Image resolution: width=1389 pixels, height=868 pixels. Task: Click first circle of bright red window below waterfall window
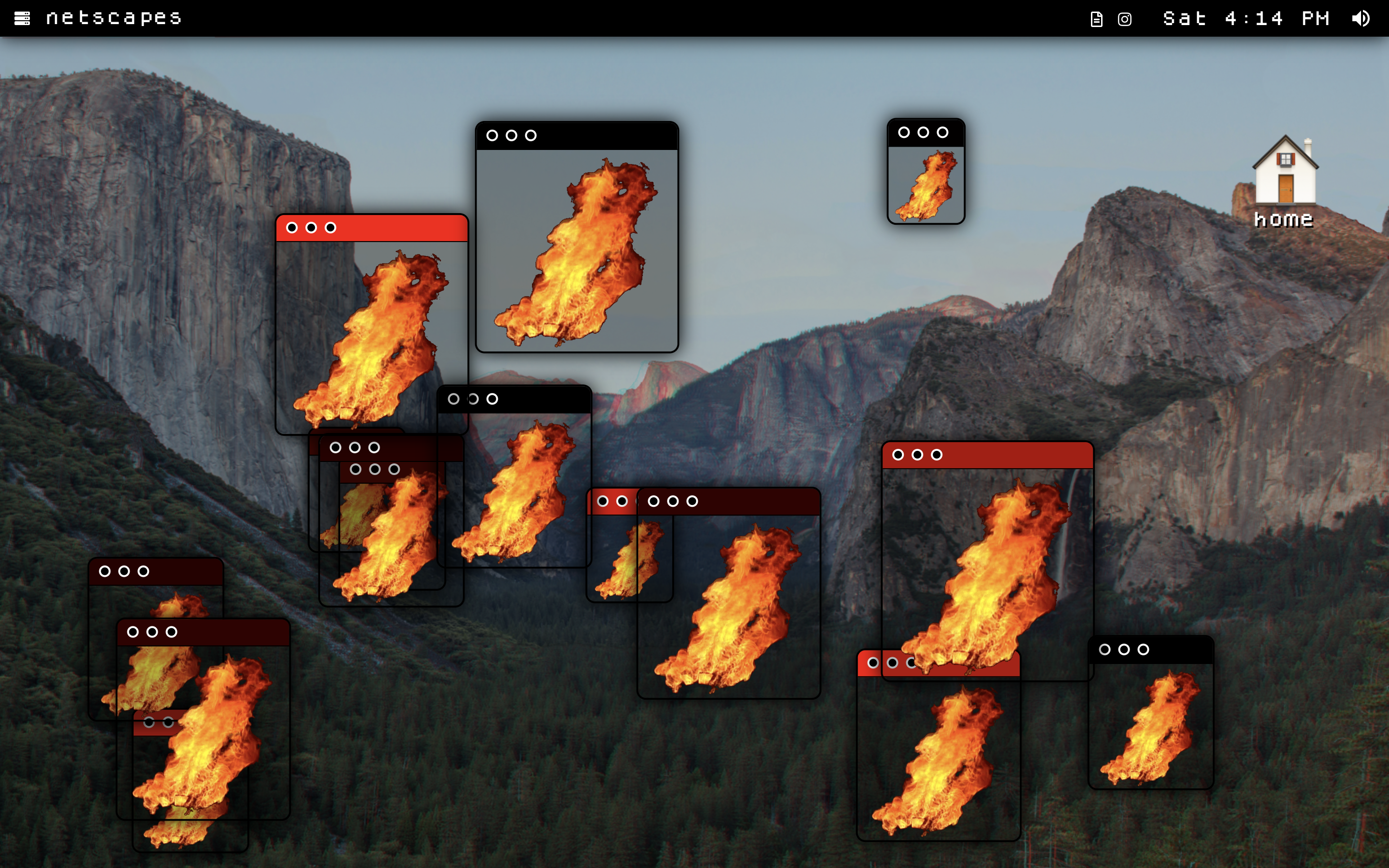coord(873,663)
